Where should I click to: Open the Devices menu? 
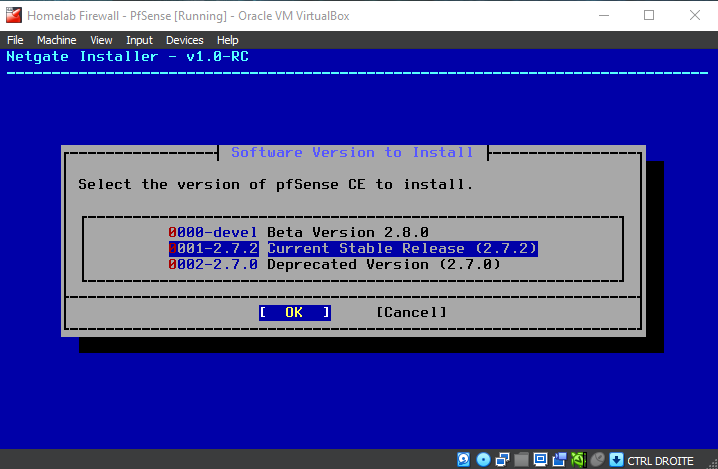pos(185,40)
